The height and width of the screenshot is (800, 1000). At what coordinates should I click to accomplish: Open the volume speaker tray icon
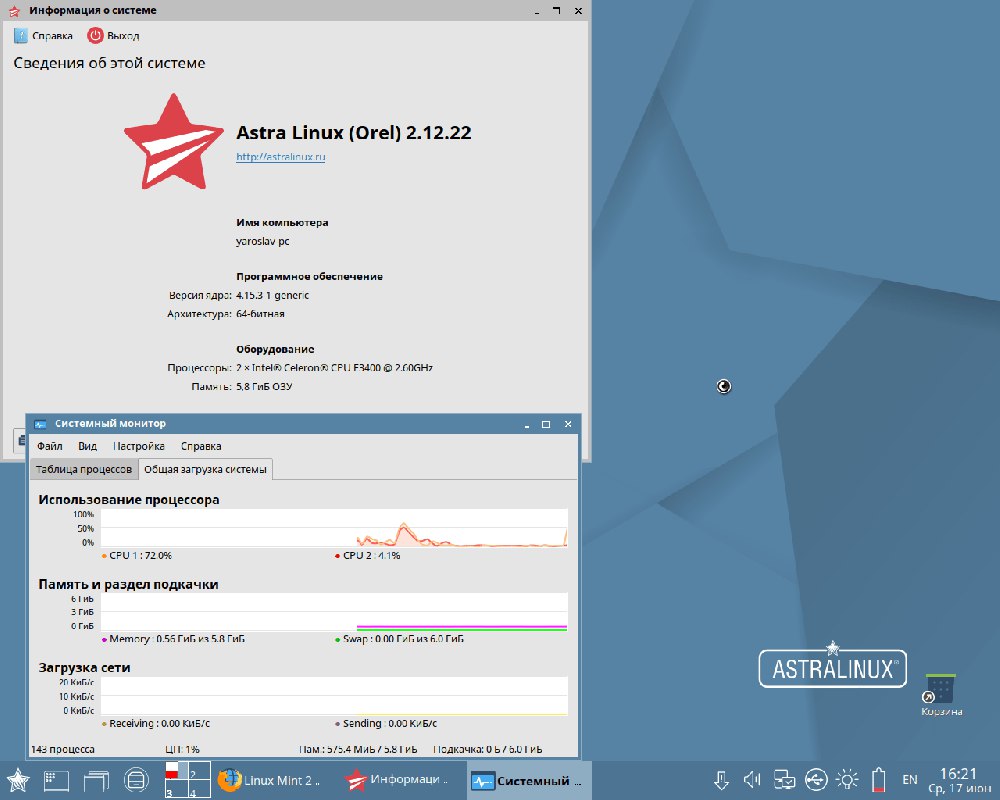(753, 780)
